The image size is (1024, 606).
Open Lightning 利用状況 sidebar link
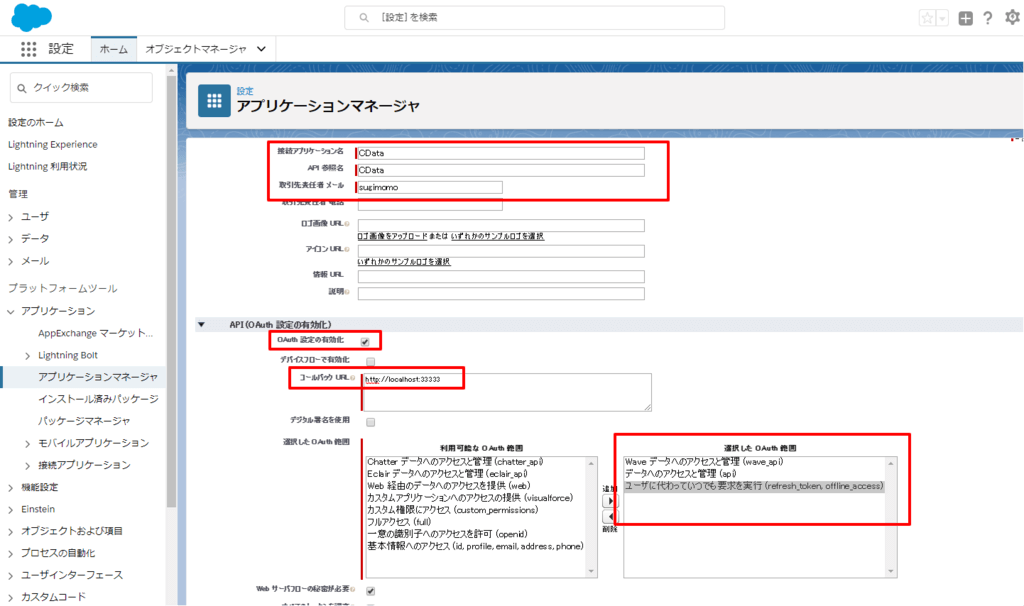[47, 167]
